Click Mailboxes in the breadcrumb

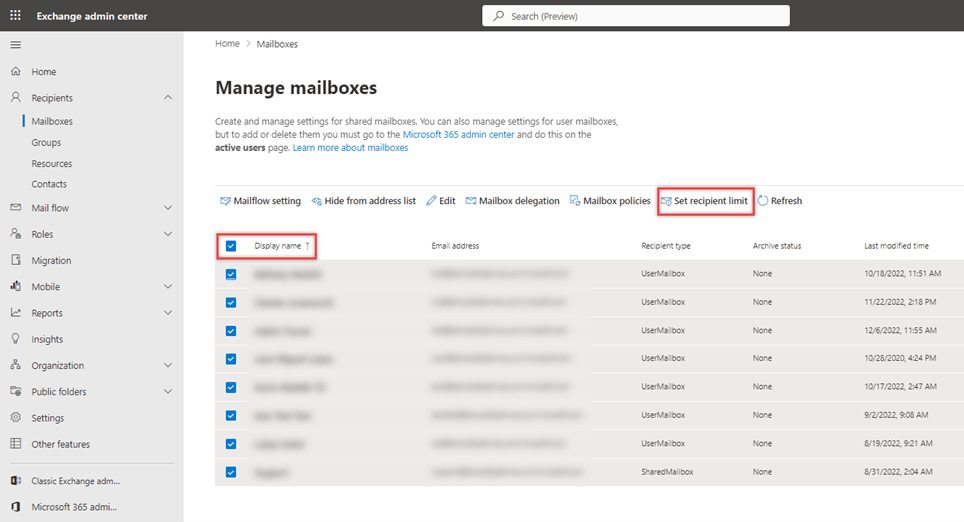[277, 44]
